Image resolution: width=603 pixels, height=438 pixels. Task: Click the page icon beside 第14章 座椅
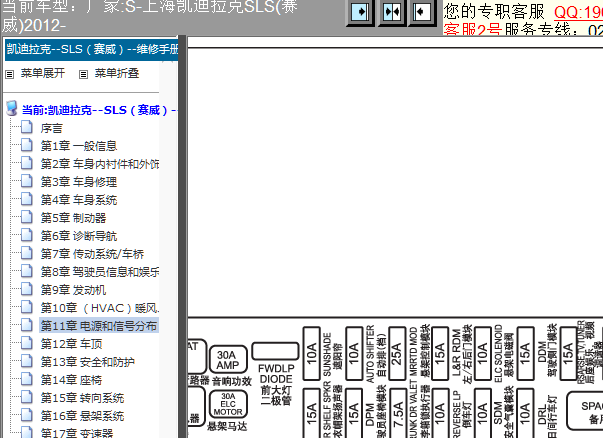click(x=27, y=379)
